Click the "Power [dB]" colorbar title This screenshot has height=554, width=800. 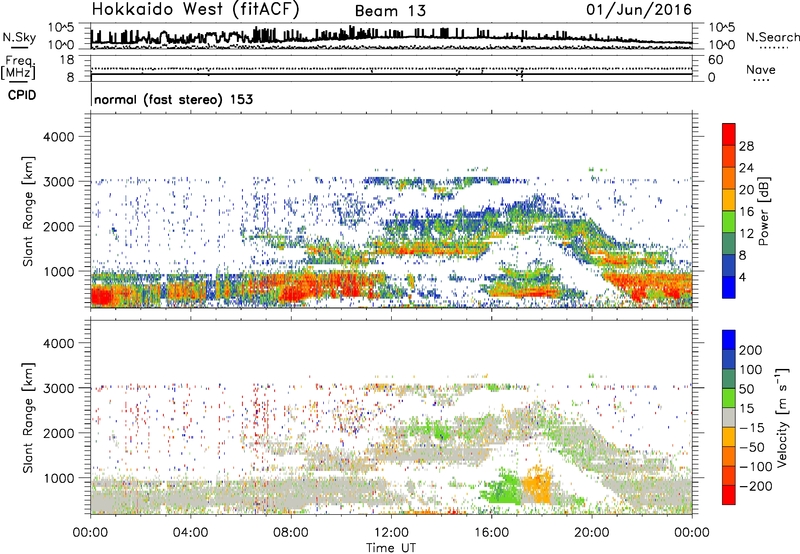pos(764,211)
